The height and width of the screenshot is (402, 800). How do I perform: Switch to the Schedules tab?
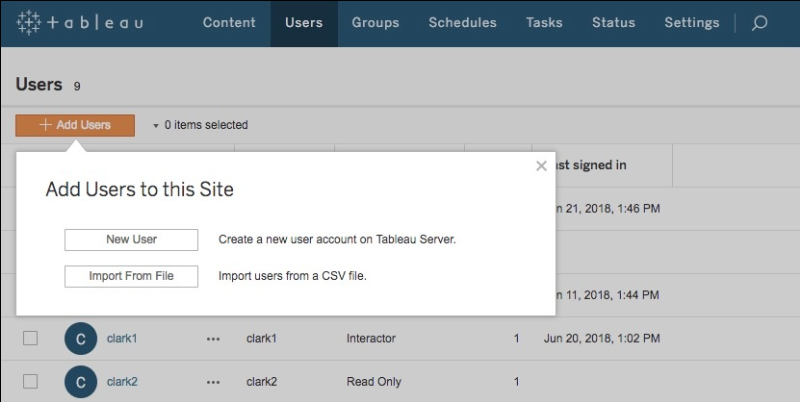[462, 22]
